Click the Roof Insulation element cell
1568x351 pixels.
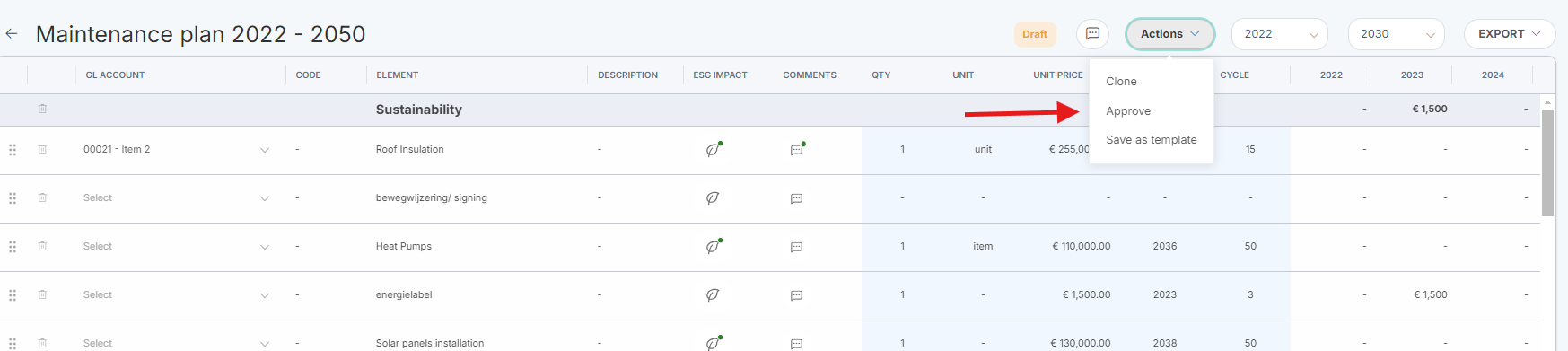(x=409, y=150)
